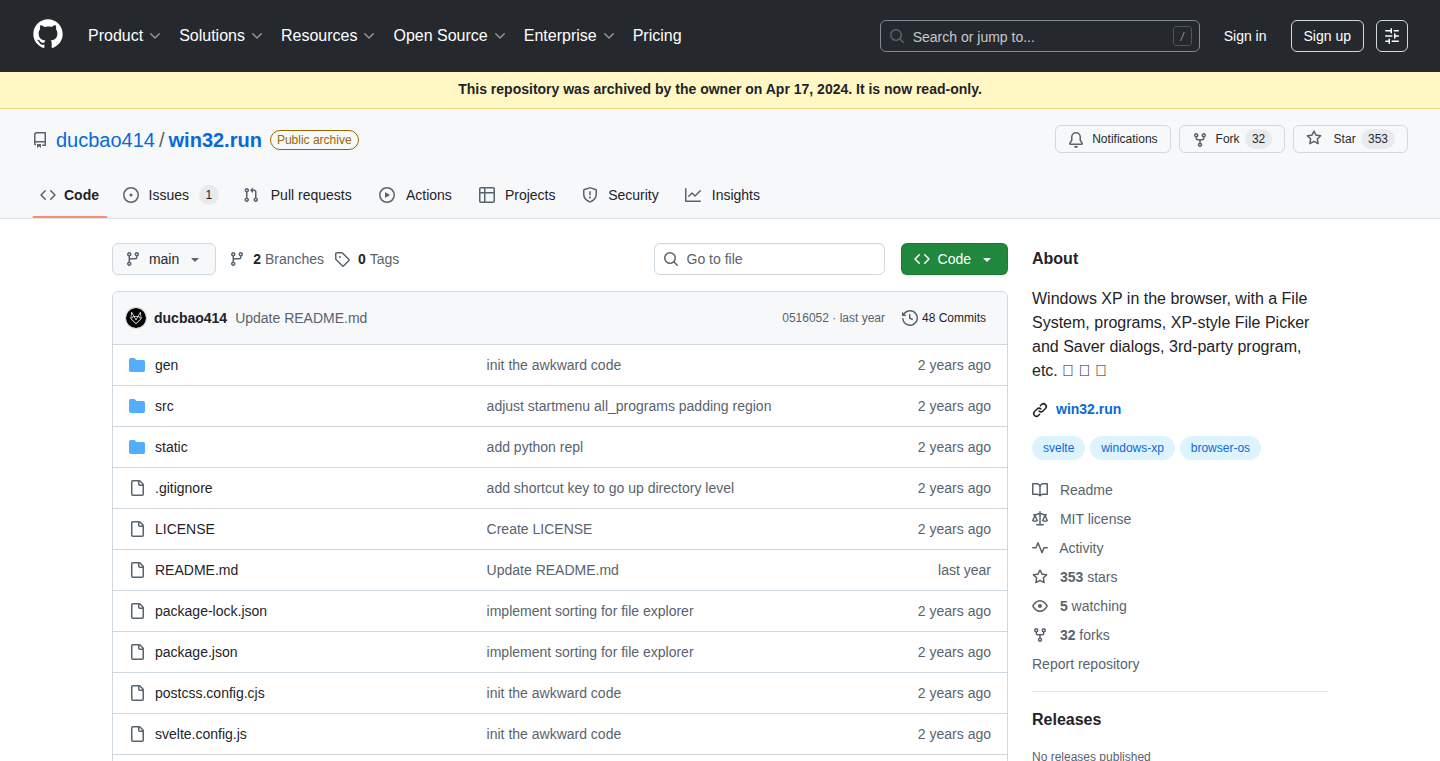
Task: Click the book icon beside Readme
Action: coord(1040,490)
